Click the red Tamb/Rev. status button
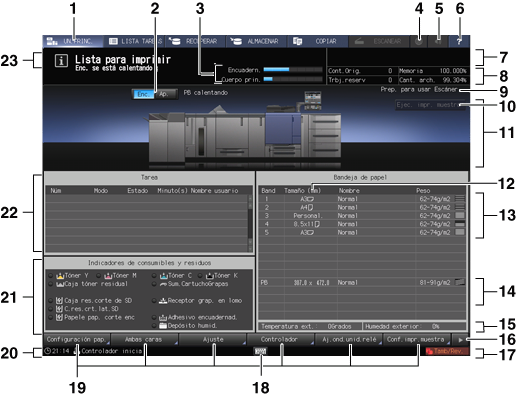The image size is (517, 397). pyautogui.click(x=447, y=351)
